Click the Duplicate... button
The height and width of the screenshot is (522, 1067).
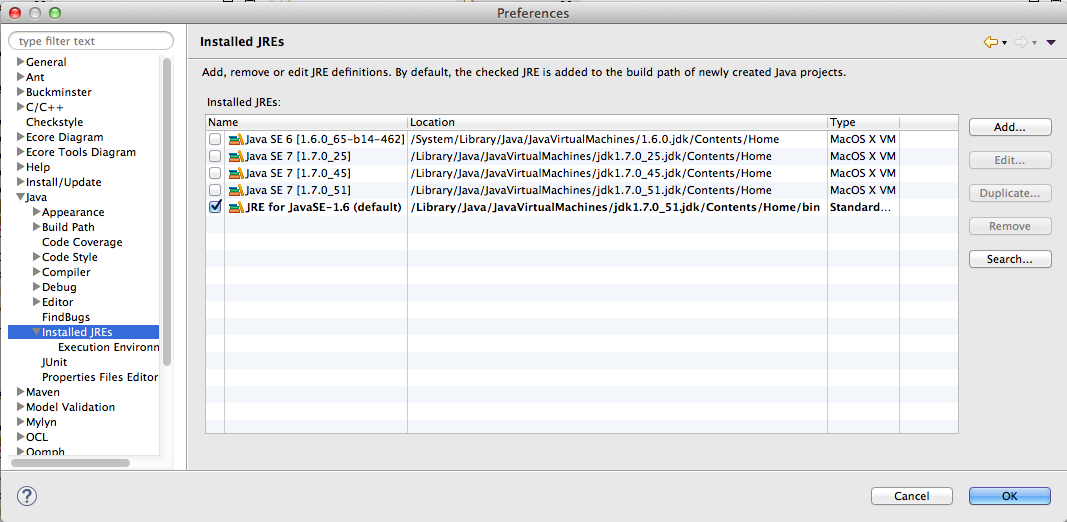[x=1010, y=193]
